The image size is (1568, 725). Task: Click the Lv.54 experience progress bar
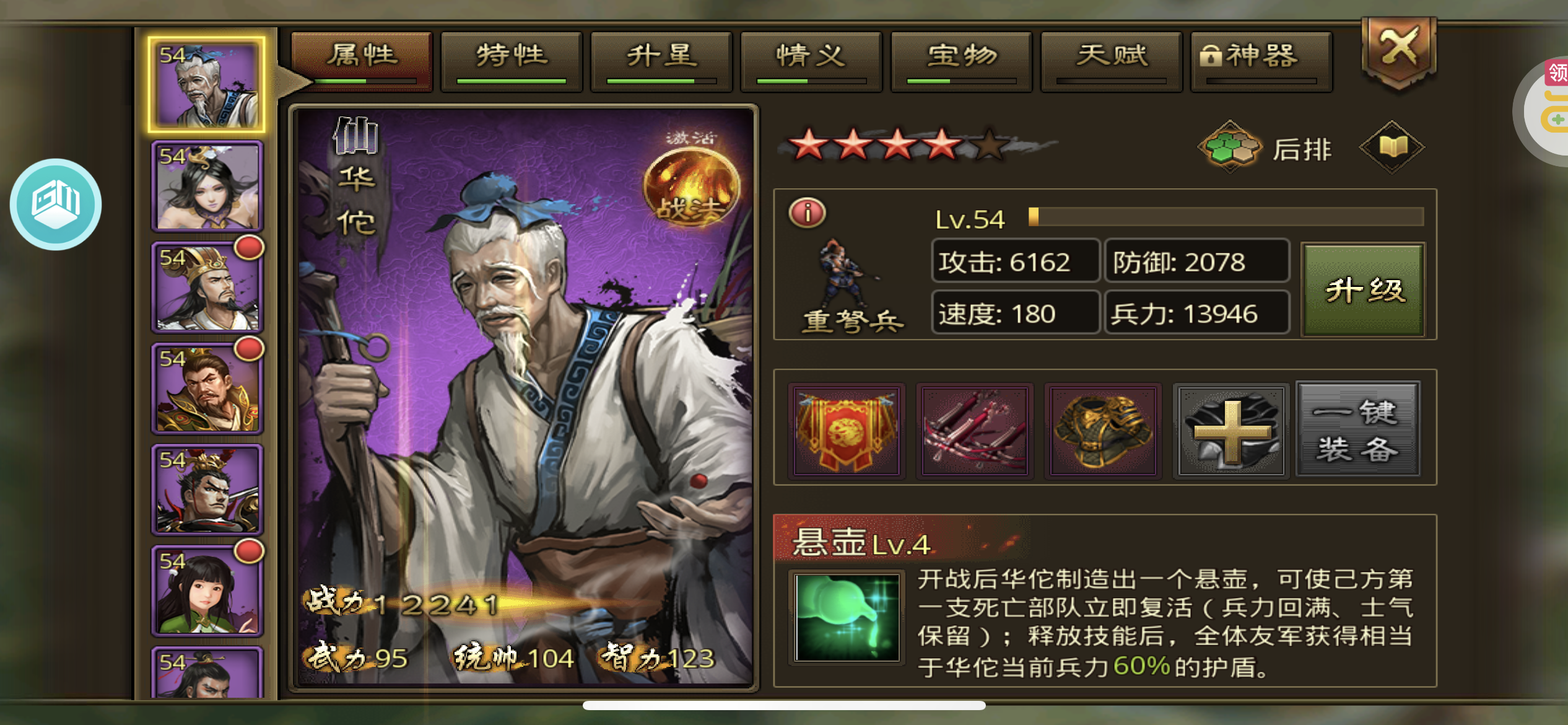[1226, 217]
